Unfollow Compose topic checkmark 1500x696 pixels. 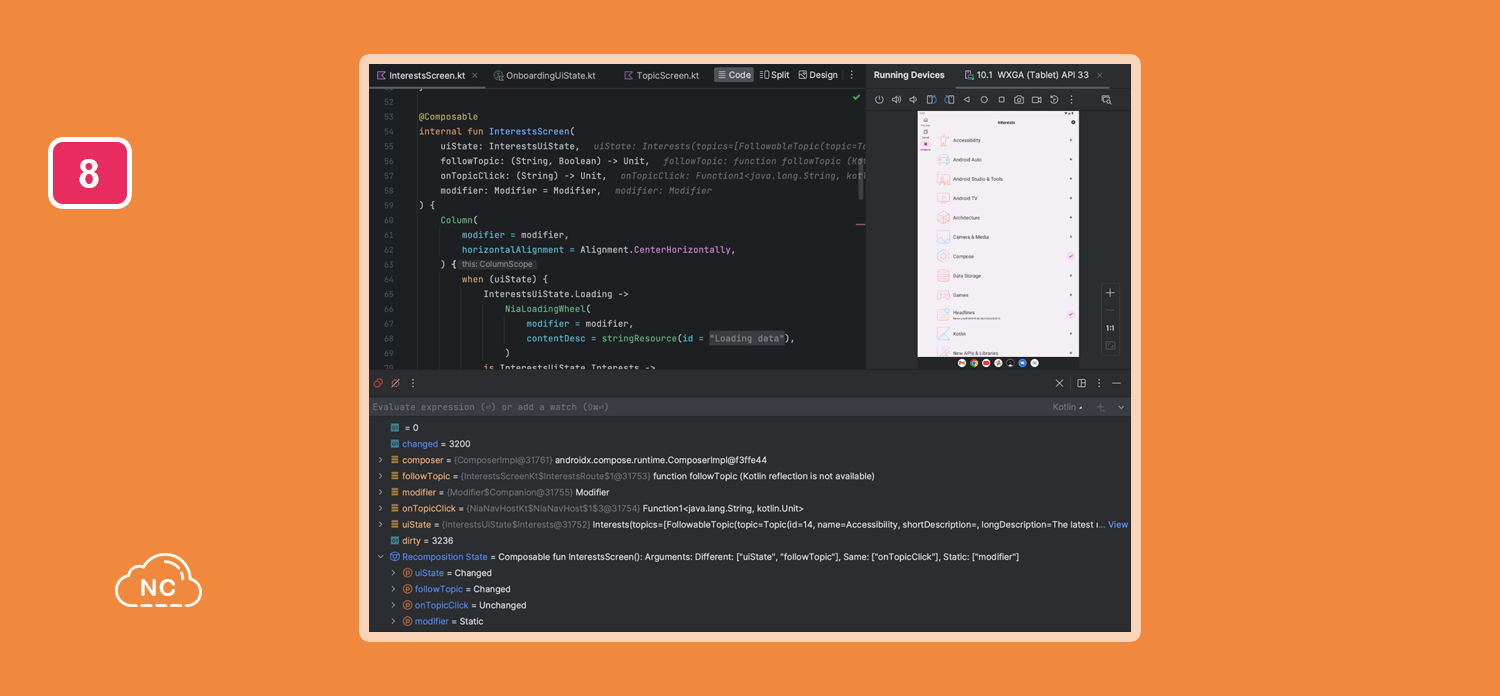pos(1070,256)
